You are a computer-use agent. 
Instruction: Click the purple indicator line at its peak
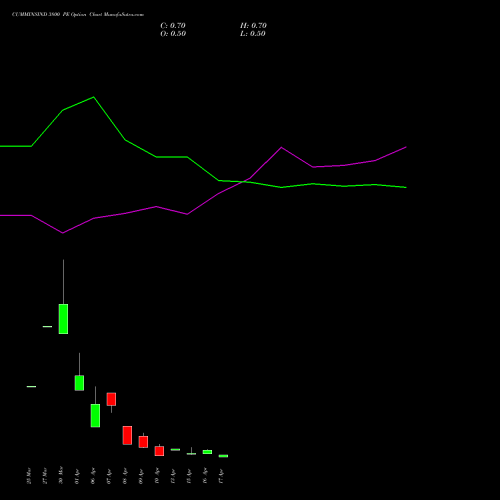[x=281, y=147]
